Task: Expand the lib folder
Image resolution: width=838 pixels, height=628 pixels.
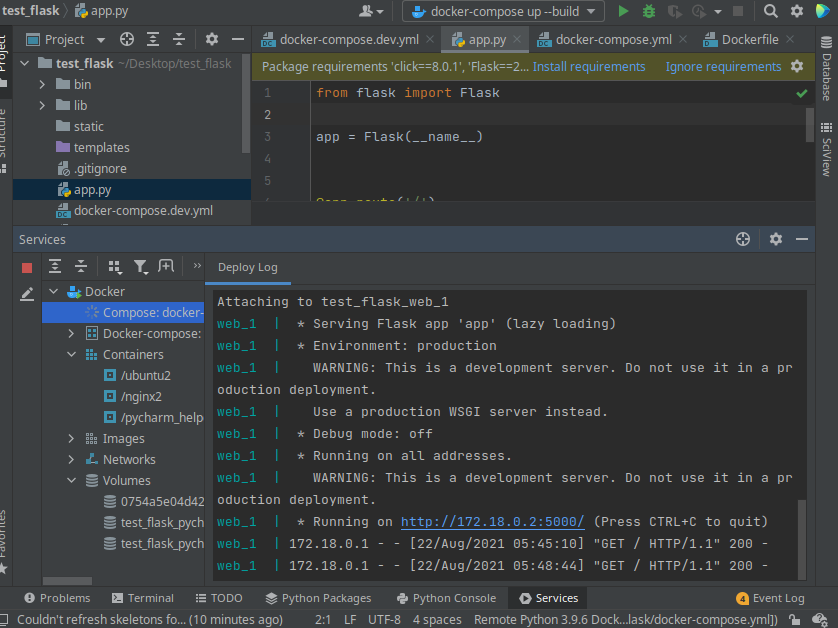Action: pos(42,106)
